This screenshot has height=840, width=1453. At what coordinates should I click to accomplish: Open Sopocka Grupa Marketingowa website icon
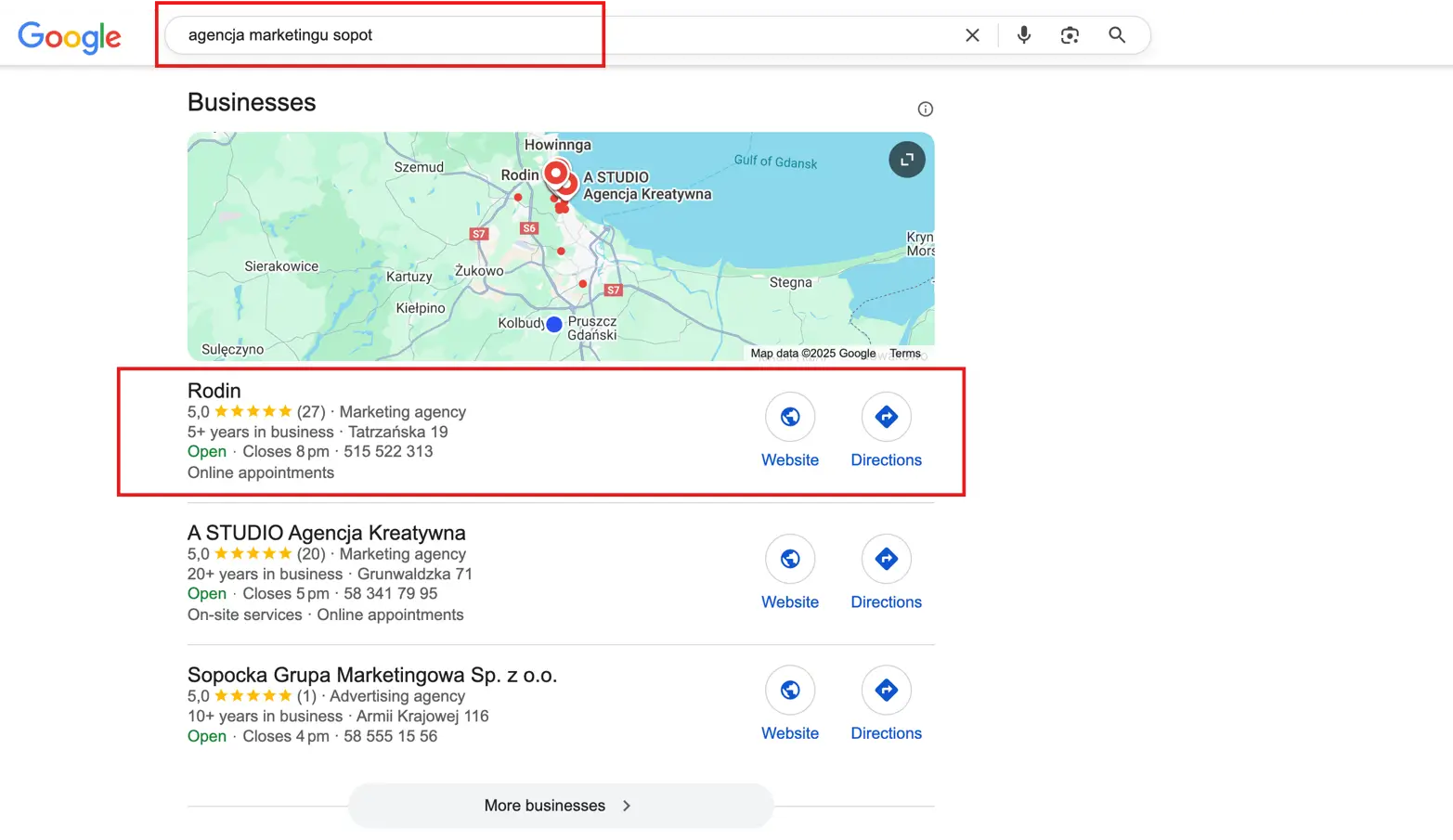pos(790,691)
